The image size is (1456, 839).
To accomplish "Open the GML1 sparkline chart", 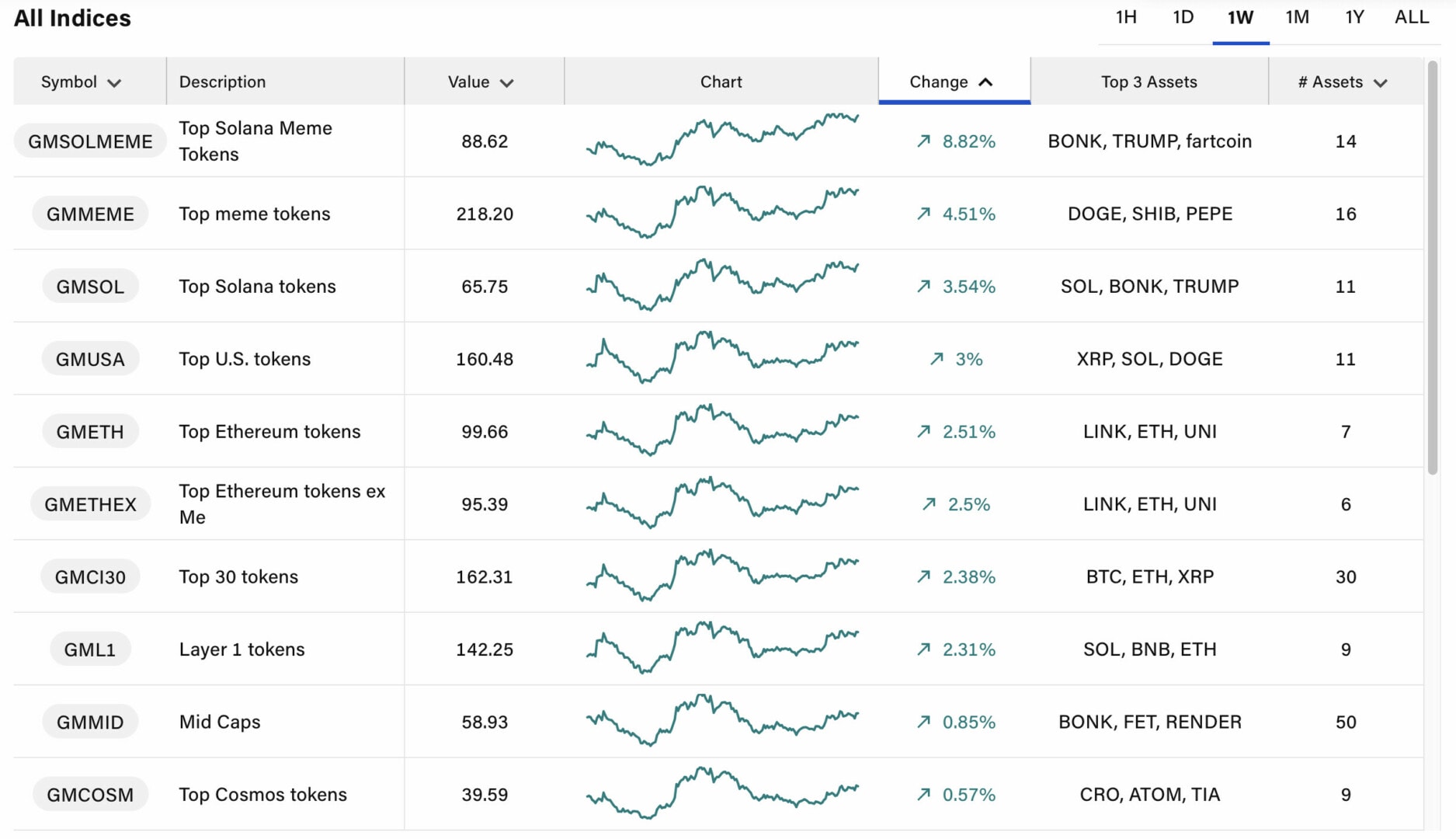I will coord(722,648).
